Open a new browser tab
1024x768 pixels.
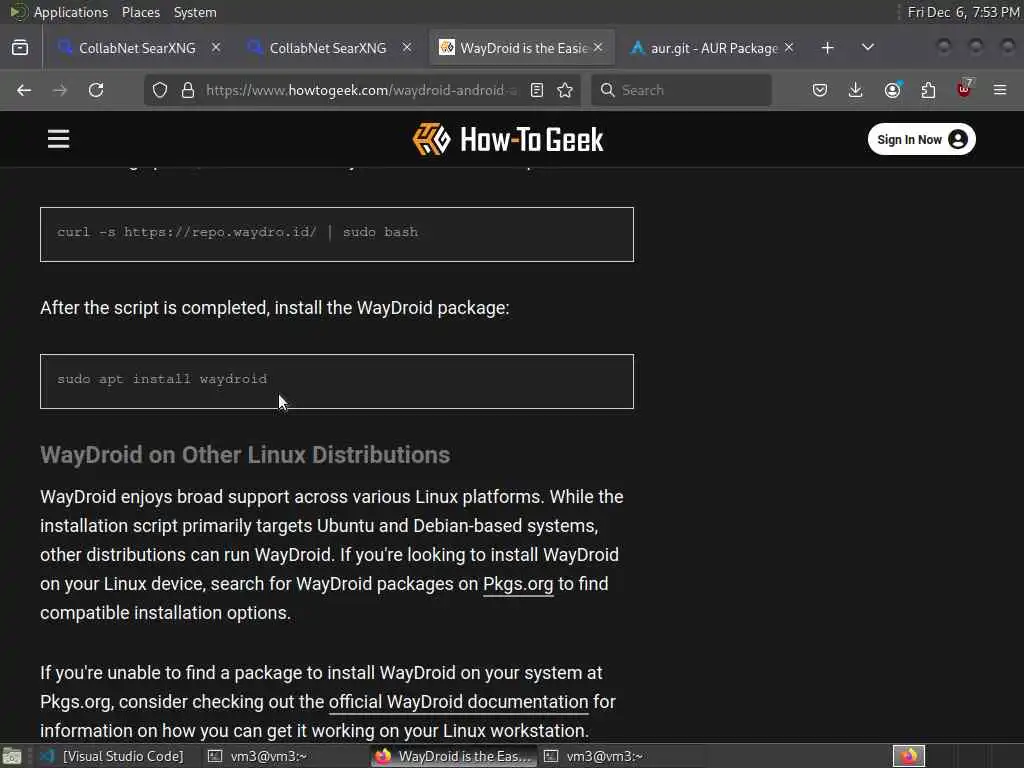point(827,48)
